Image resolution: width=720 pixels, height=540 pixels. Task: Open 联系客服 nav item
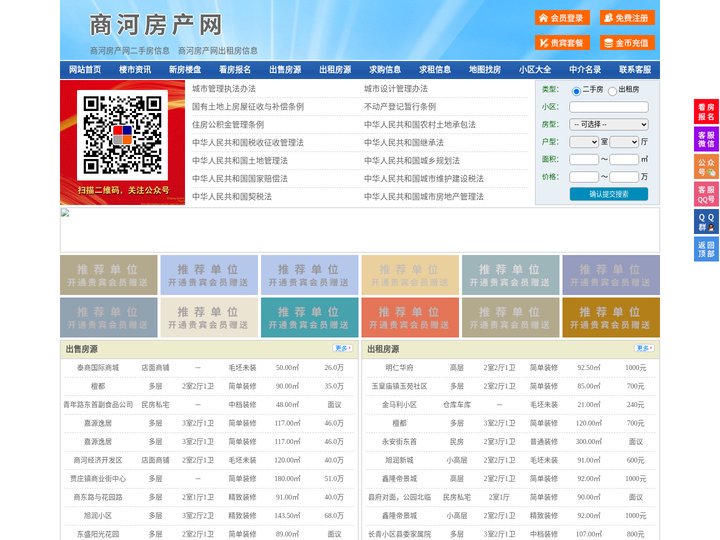tap(635, 69)
